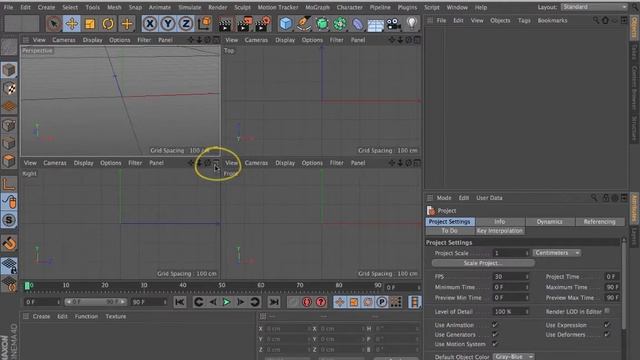Open Perspective viewport Cameras menu
The image size is (640, 360).
coord(64,40)
